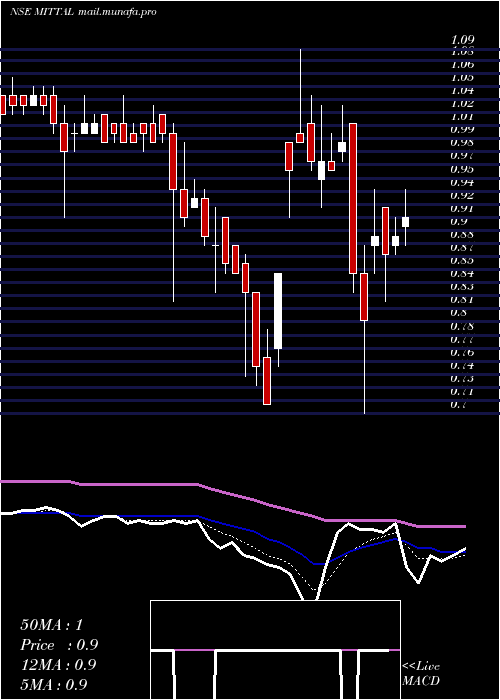The height and width of the screenshot is (700, 500).
Task: Click the magenta 50MA line
Action: point(232,495)
